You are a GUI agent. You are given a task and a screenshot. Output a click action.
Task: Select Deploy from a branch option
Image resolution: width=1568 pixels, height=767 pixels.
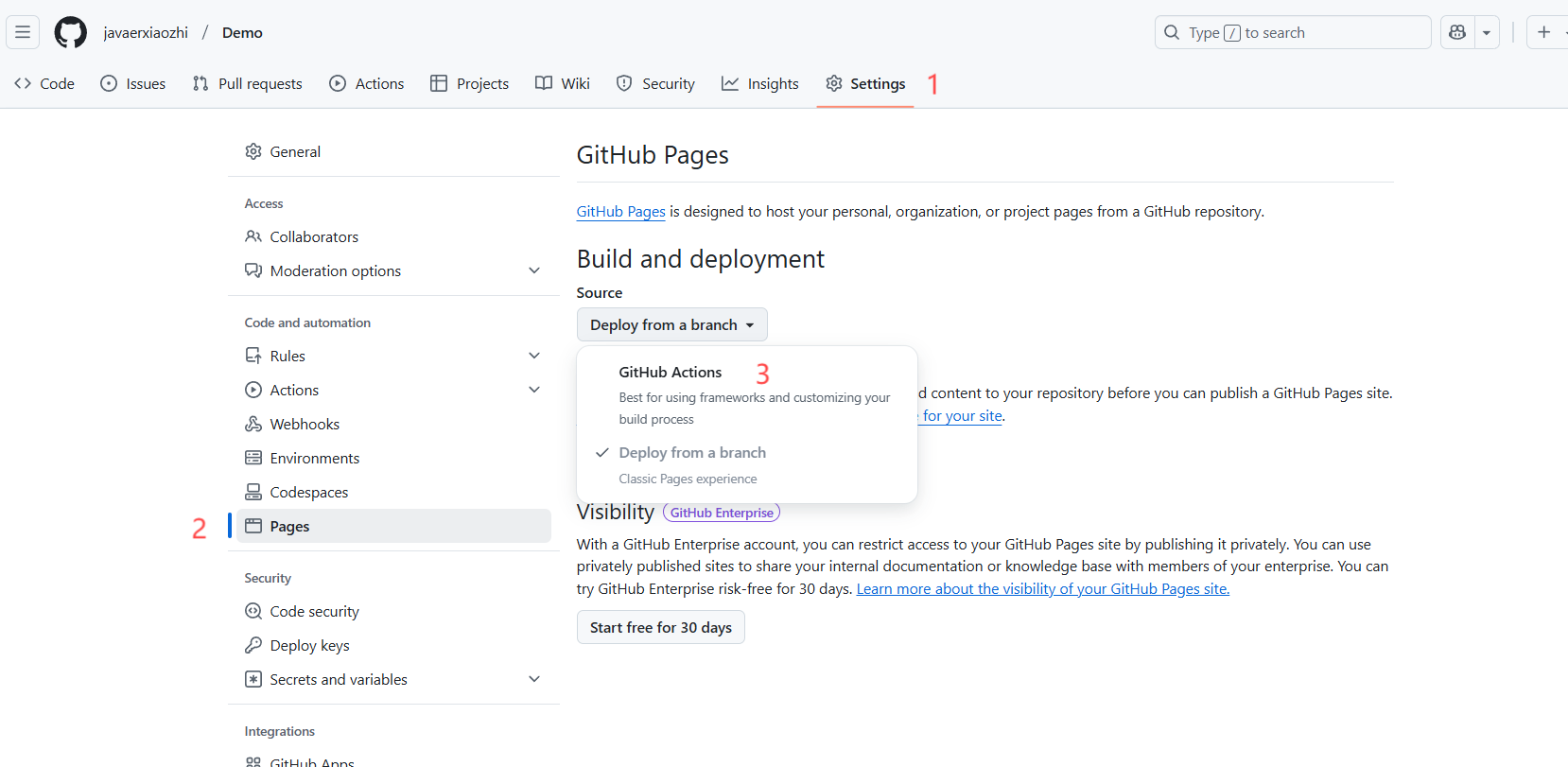(x=747, y=464)
